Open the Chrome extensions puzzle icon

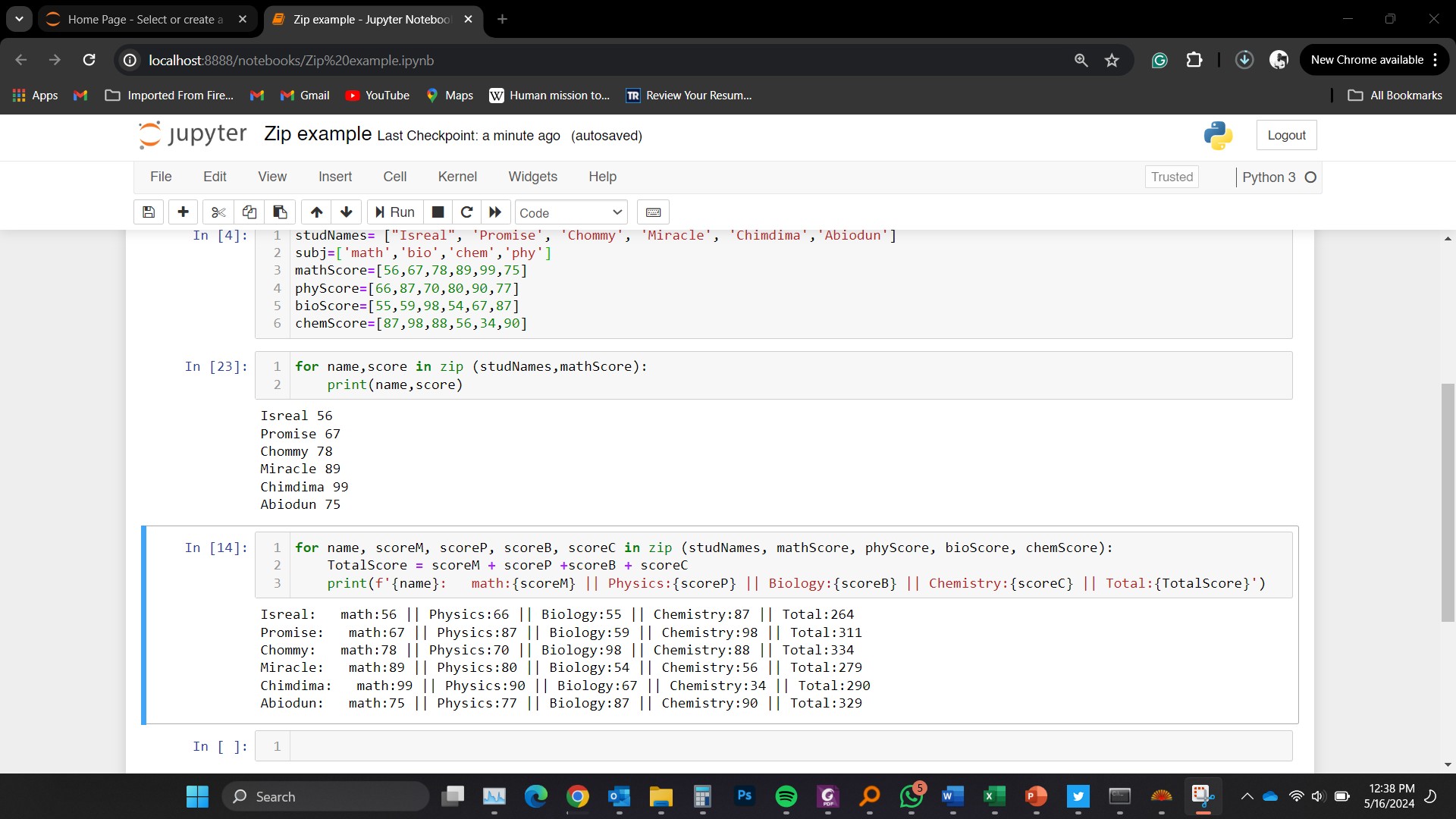tap(1194, 60)
